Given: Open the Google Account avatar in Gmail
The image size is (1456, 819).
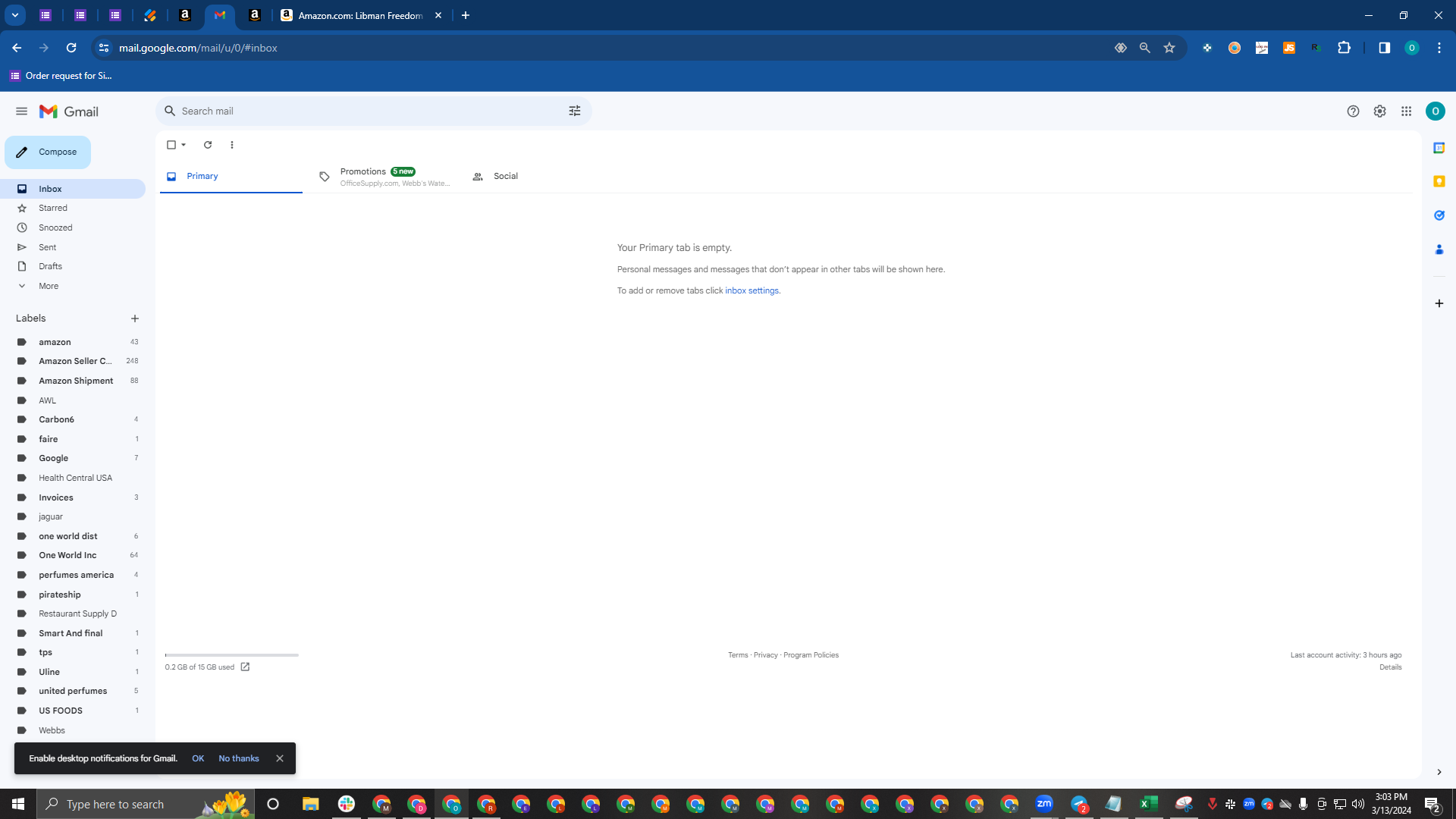Looking at the screenshot, I should [x=1435, y=111].
